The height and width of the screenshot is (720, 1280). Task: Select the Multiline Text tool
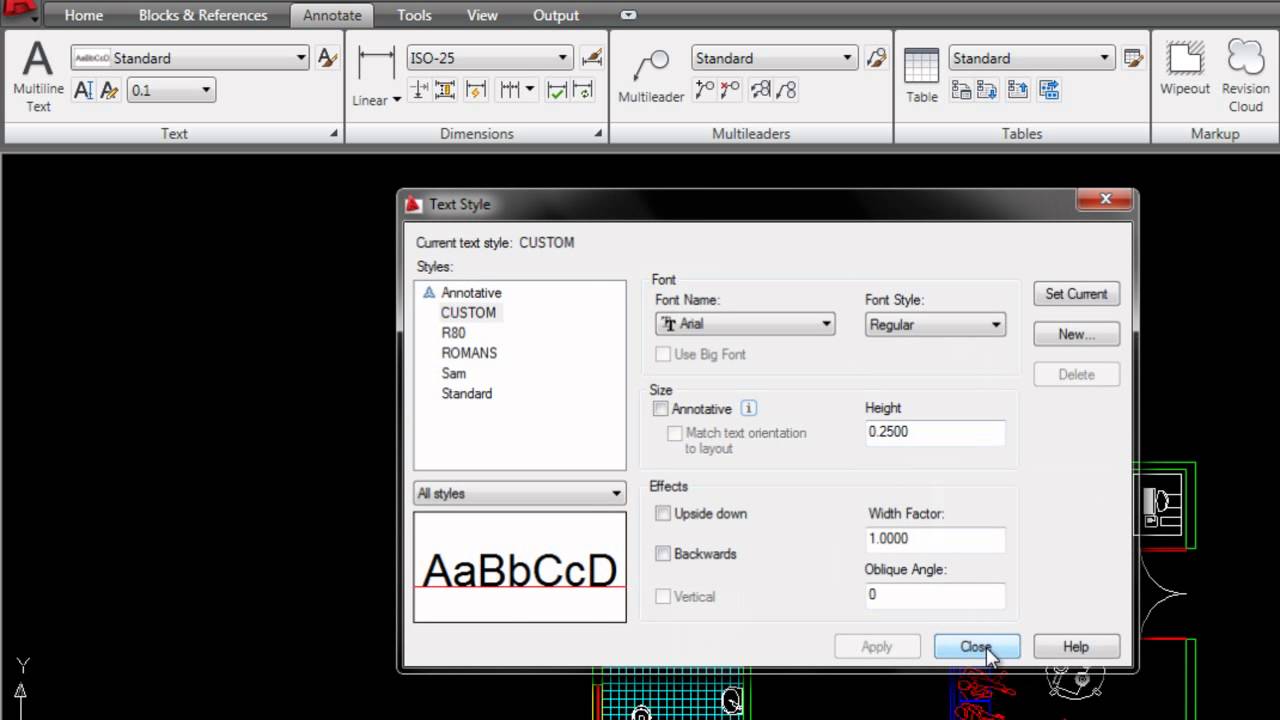tap(38, 76)
